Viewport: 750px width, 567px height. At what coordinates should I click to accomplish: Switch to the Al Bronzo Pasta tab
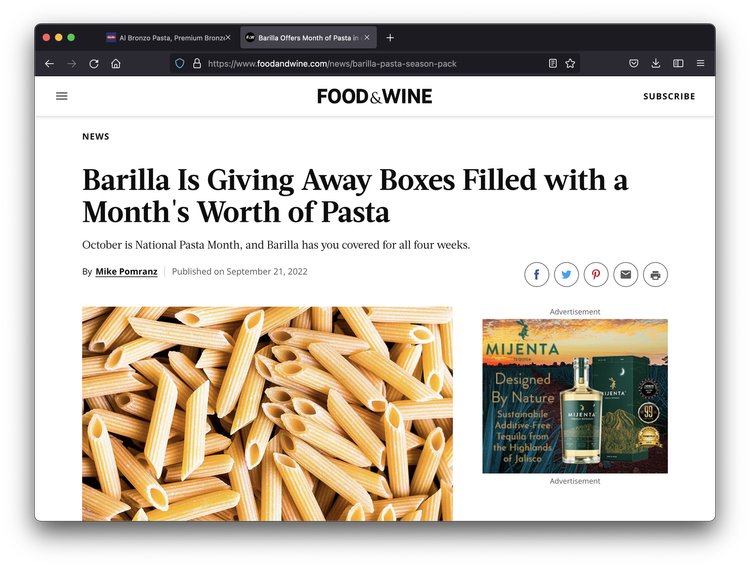click(169, 38)
